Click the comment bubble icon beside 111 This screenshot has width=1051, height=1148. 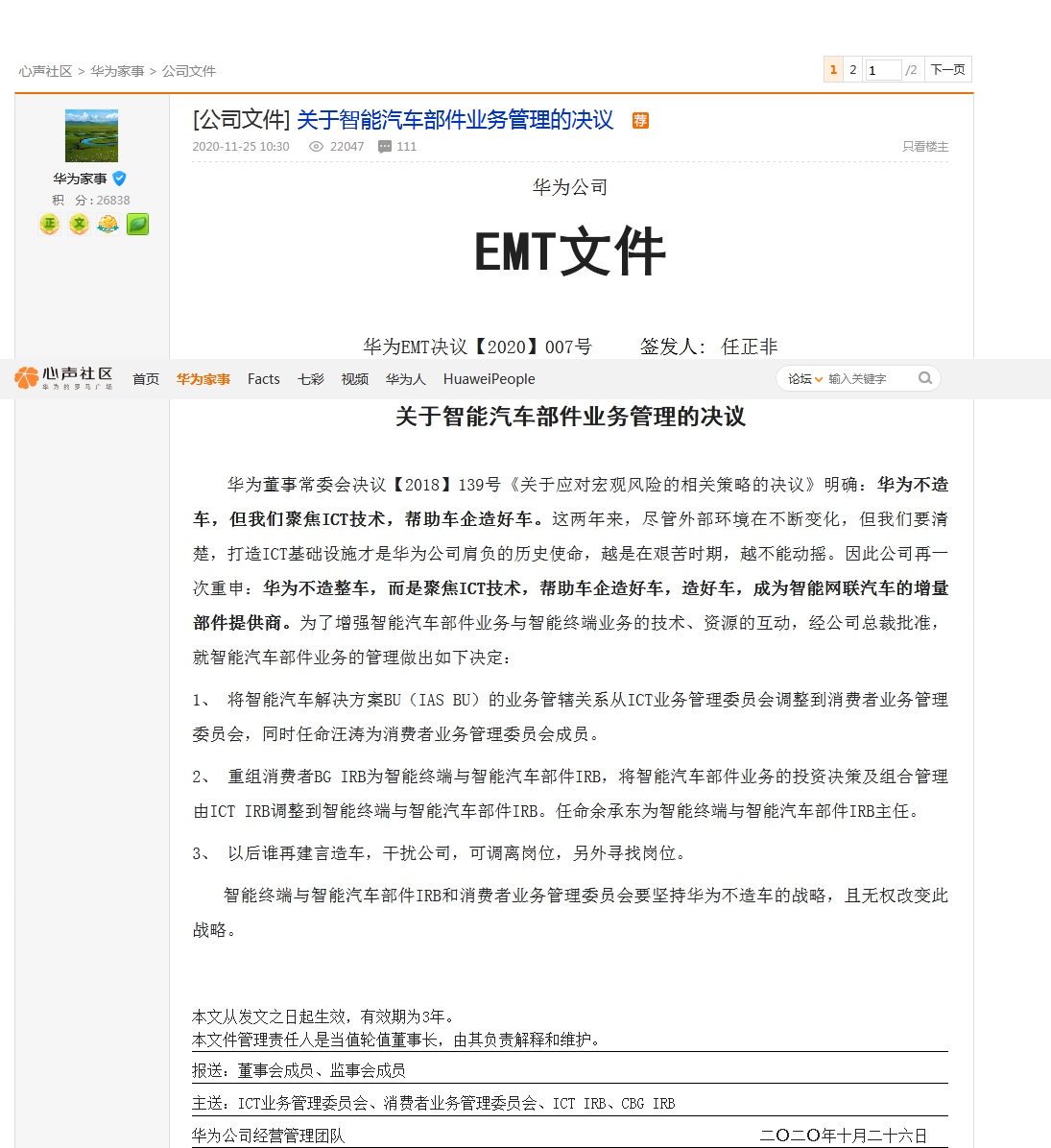[384, 147]
